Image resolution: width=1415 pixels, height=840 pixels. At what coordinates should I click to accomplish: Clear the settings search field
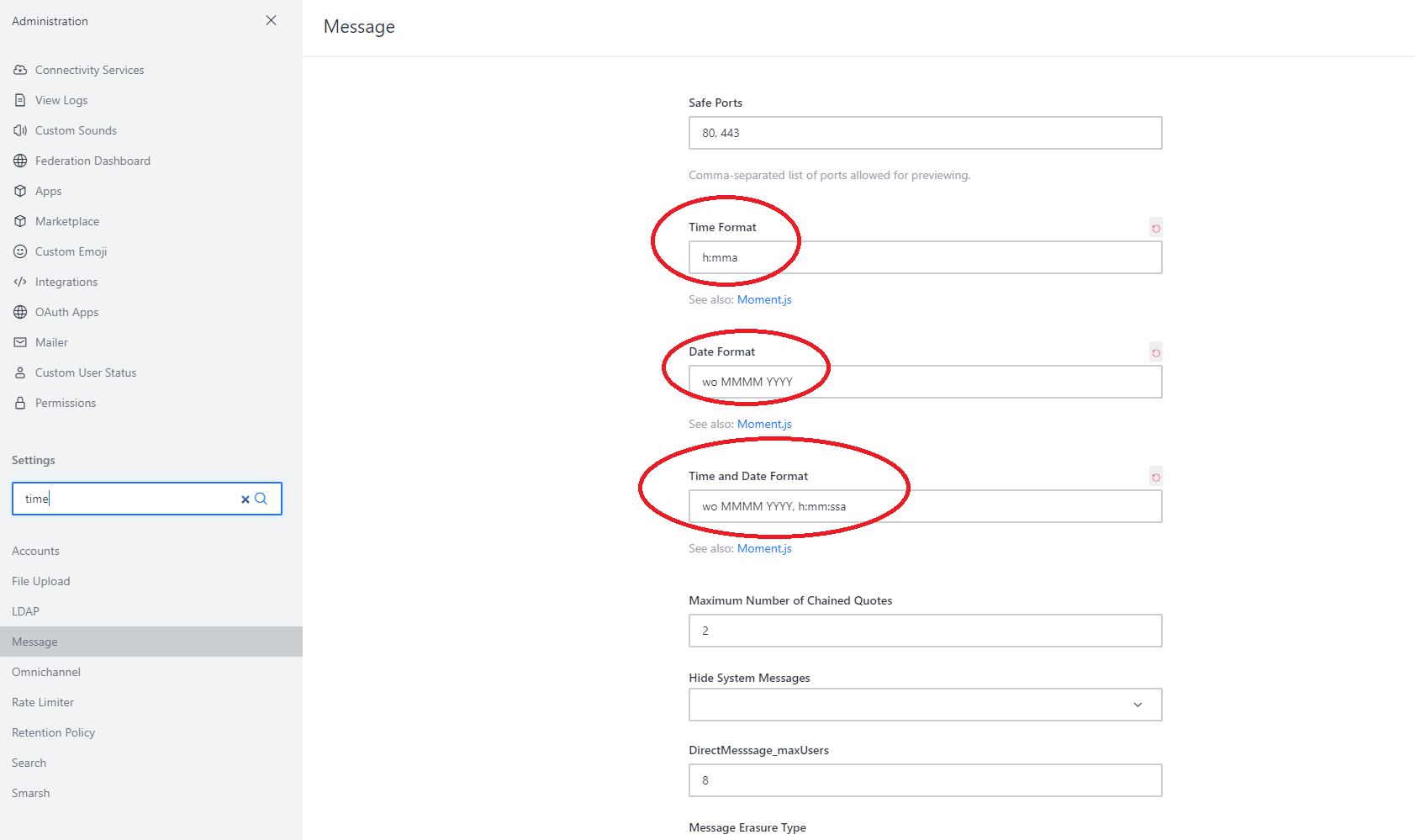point(245,499)
